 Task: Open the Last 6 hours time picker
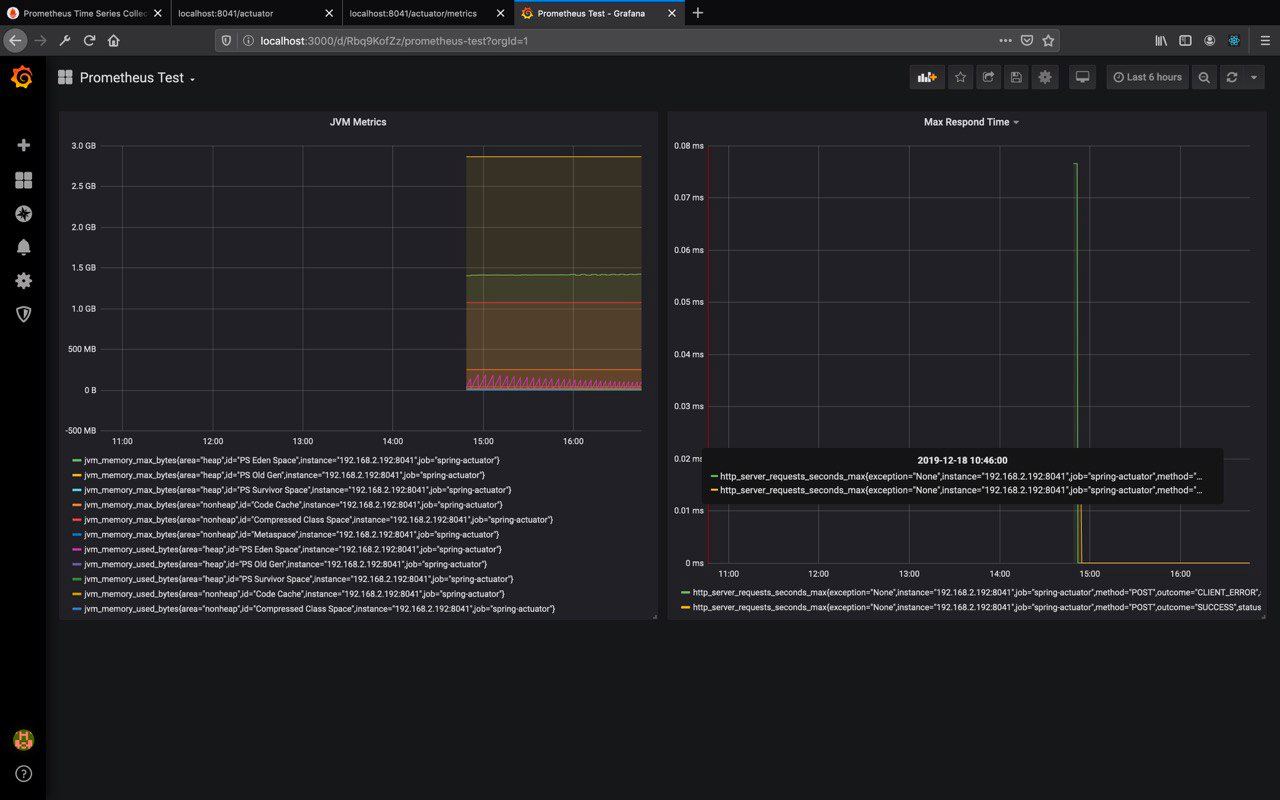[x=1147, y=77]
